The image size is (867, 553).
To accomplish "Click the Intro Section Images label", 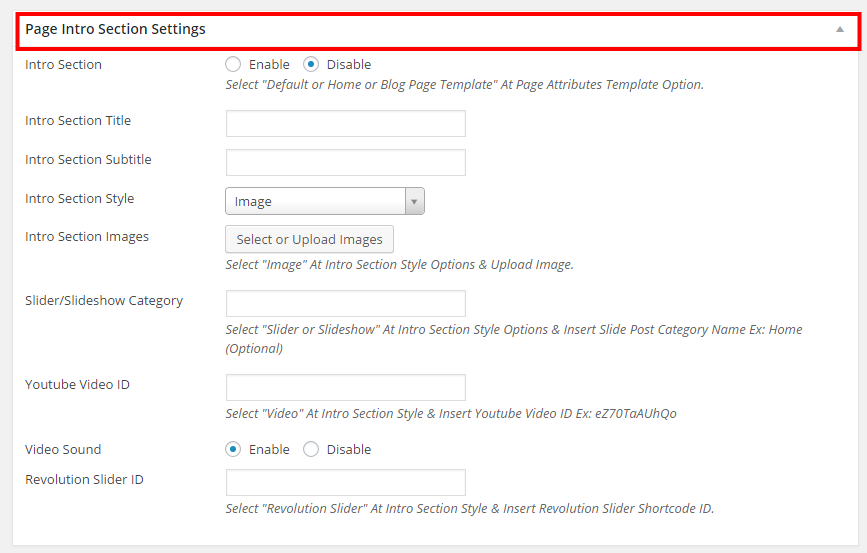I will (87, 237).
